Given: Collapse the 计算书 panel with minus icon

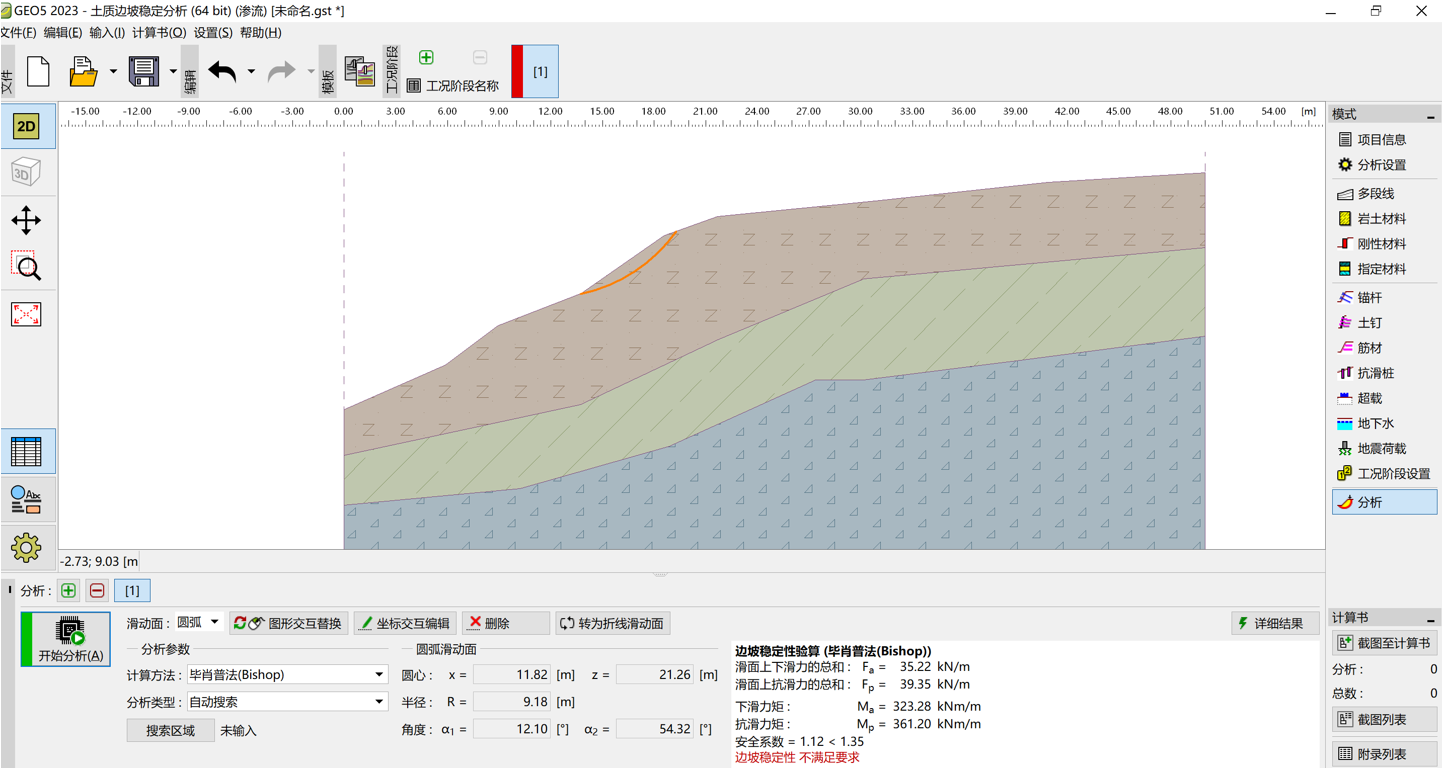Looking at the screenshot, I should (x=1430, y=619).
